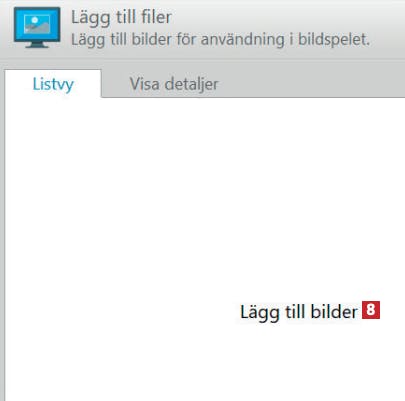Open the Visa detaljer tab

(x=174, y=84)
